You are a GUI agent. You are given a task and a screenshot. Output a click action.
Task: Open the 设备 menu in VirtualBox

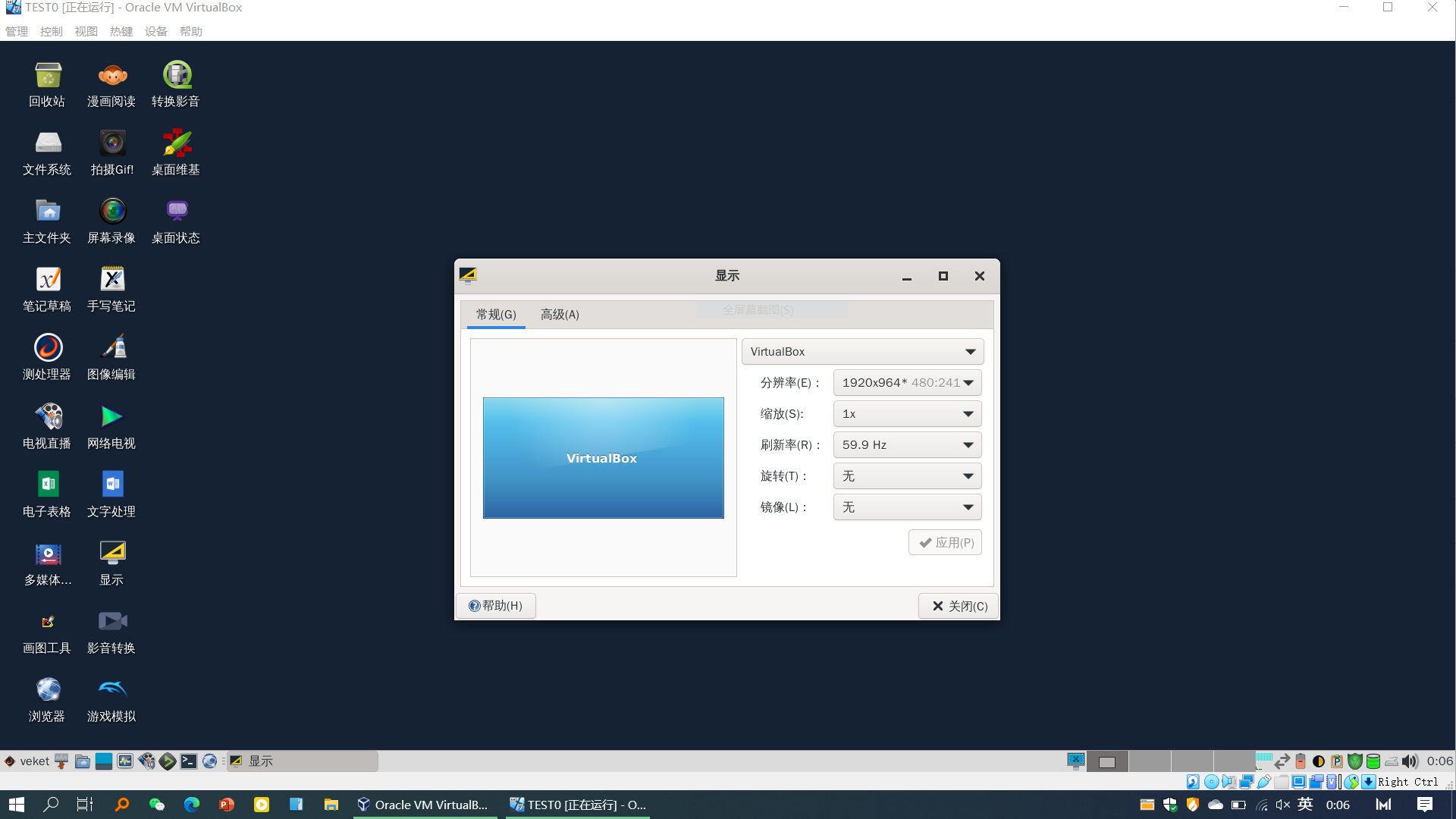pyautogui.click(x=156, y=31)
